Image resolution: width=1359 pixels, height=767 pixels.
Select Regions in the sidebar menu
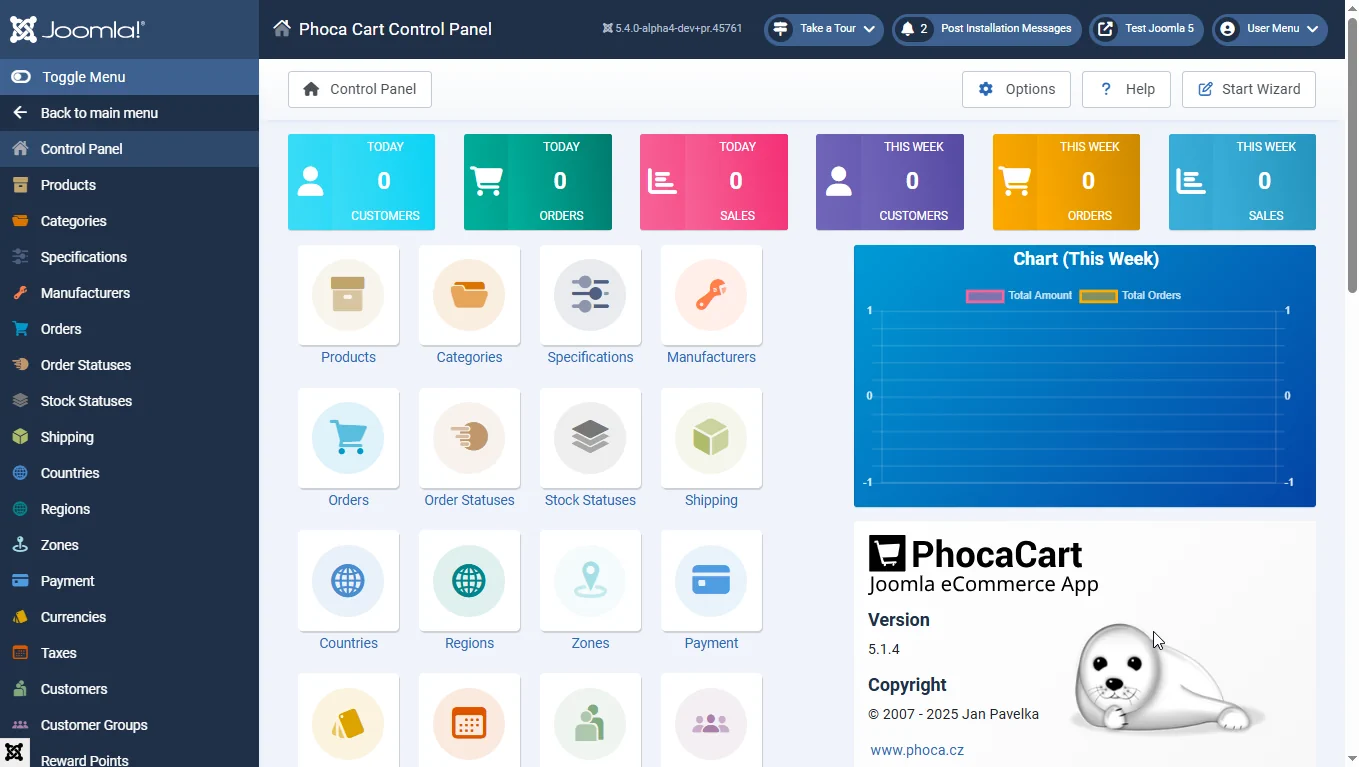129,509
